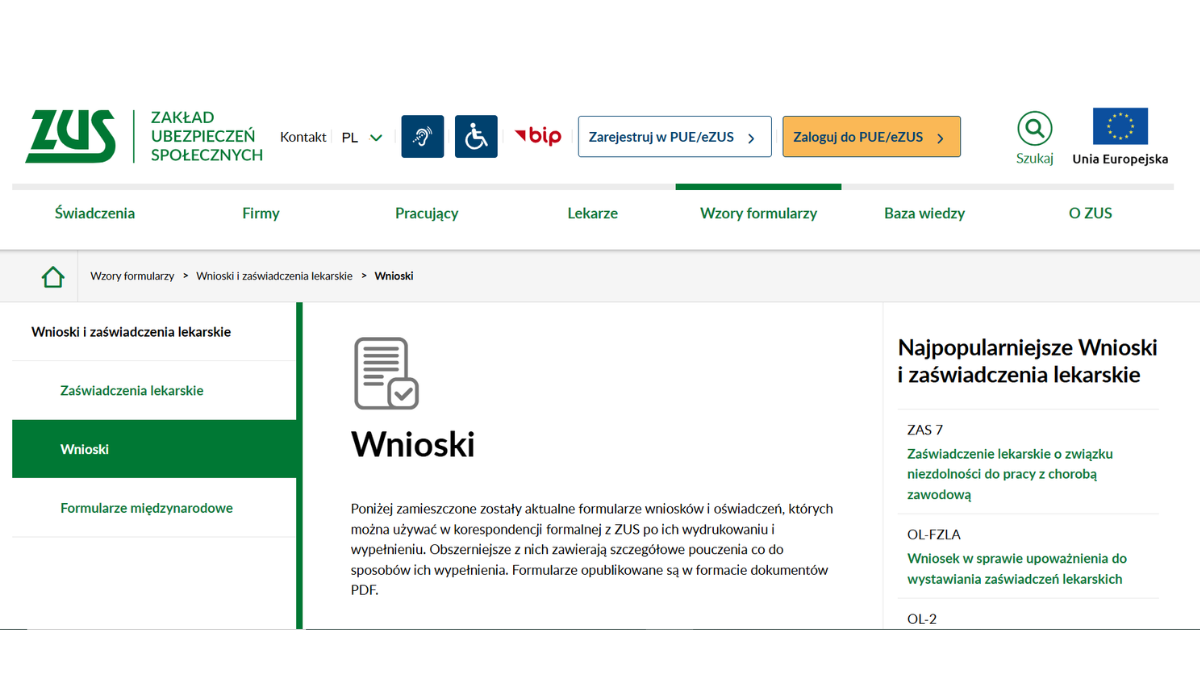Click the Szukaj label under the magnifier
Screen dimensions: 1200x700
point(1035,158)
